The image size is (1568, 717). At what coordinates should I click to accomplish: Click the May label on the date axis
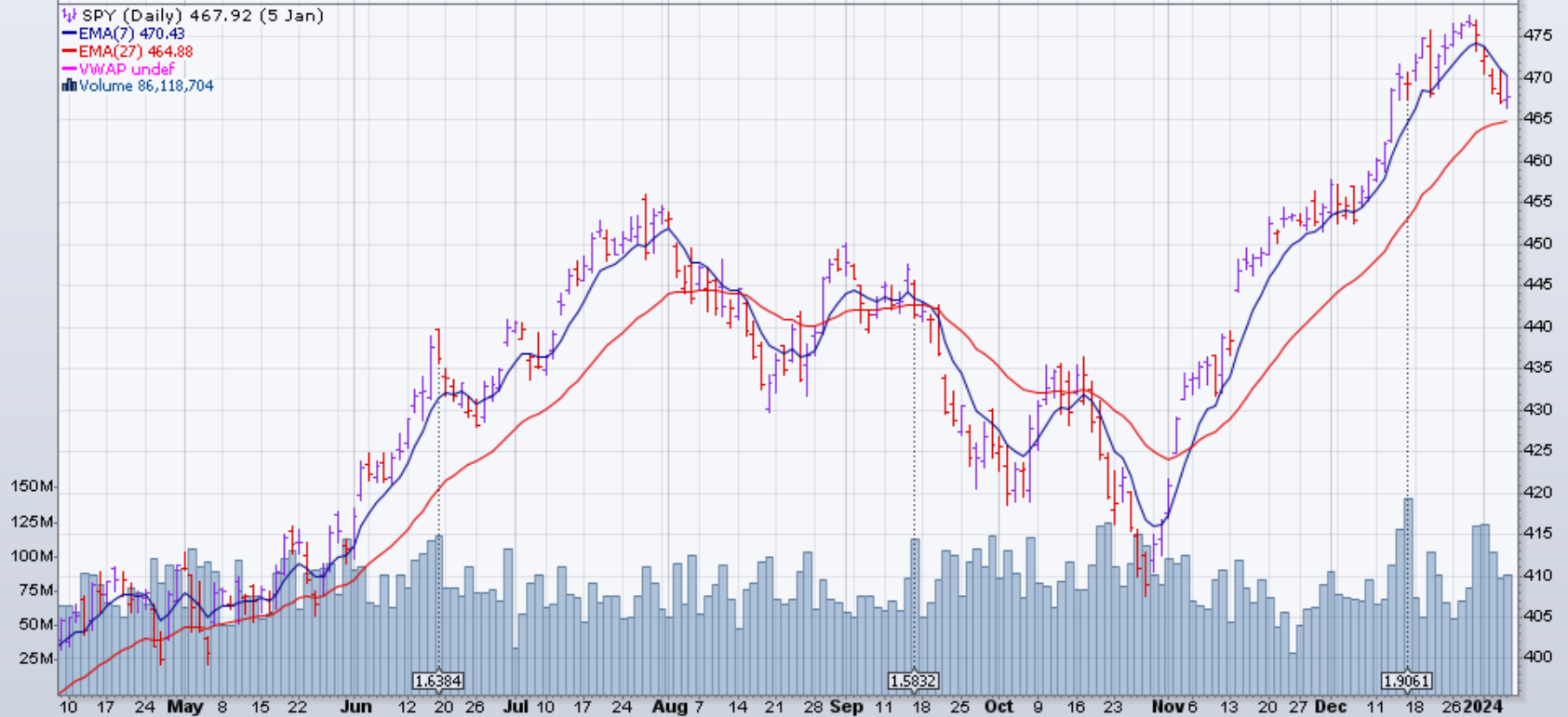pyautogui.click(x=185, y=707)
